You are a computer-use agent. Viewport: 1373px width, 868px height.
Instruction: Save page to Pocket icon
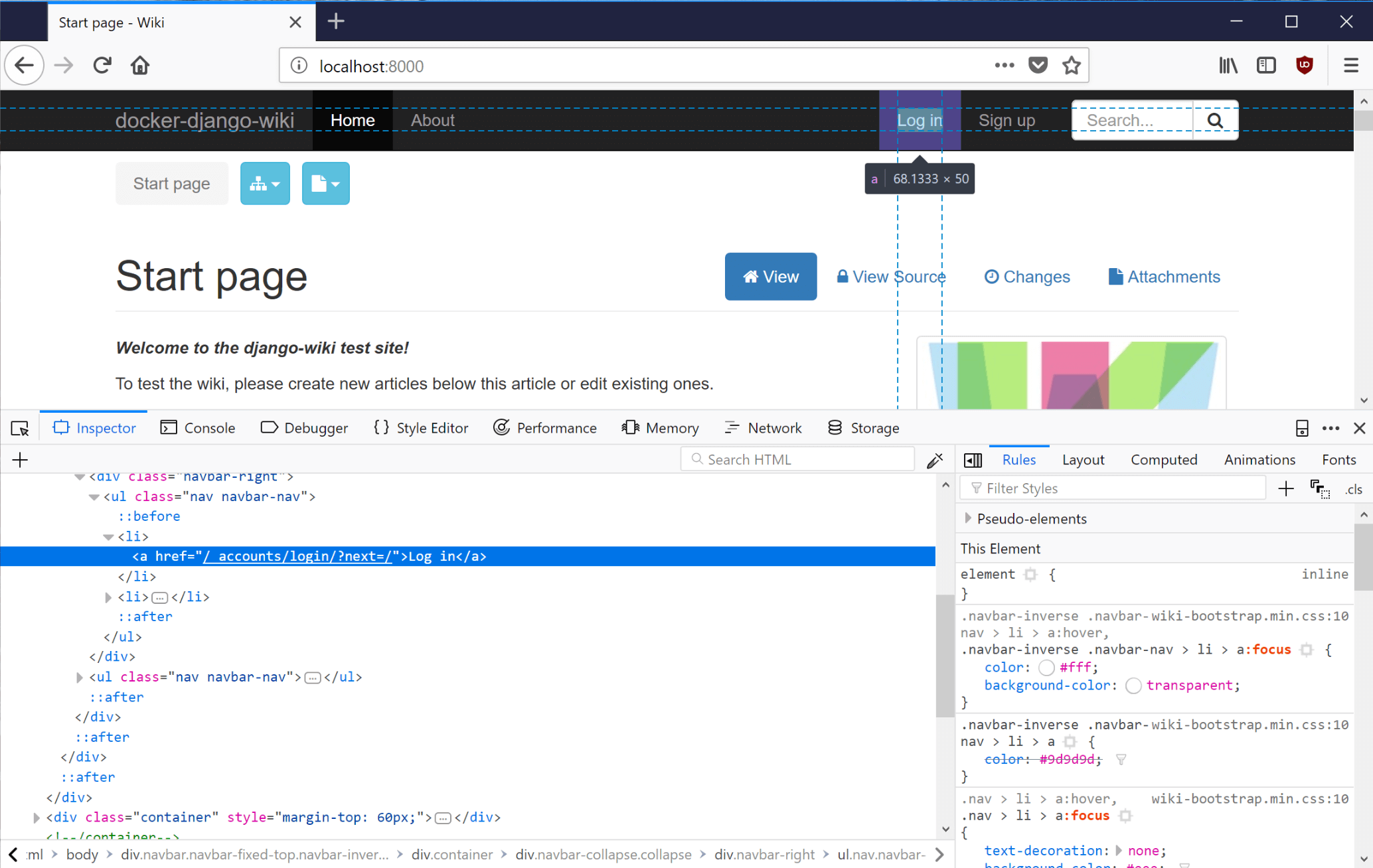[1038, 66]
